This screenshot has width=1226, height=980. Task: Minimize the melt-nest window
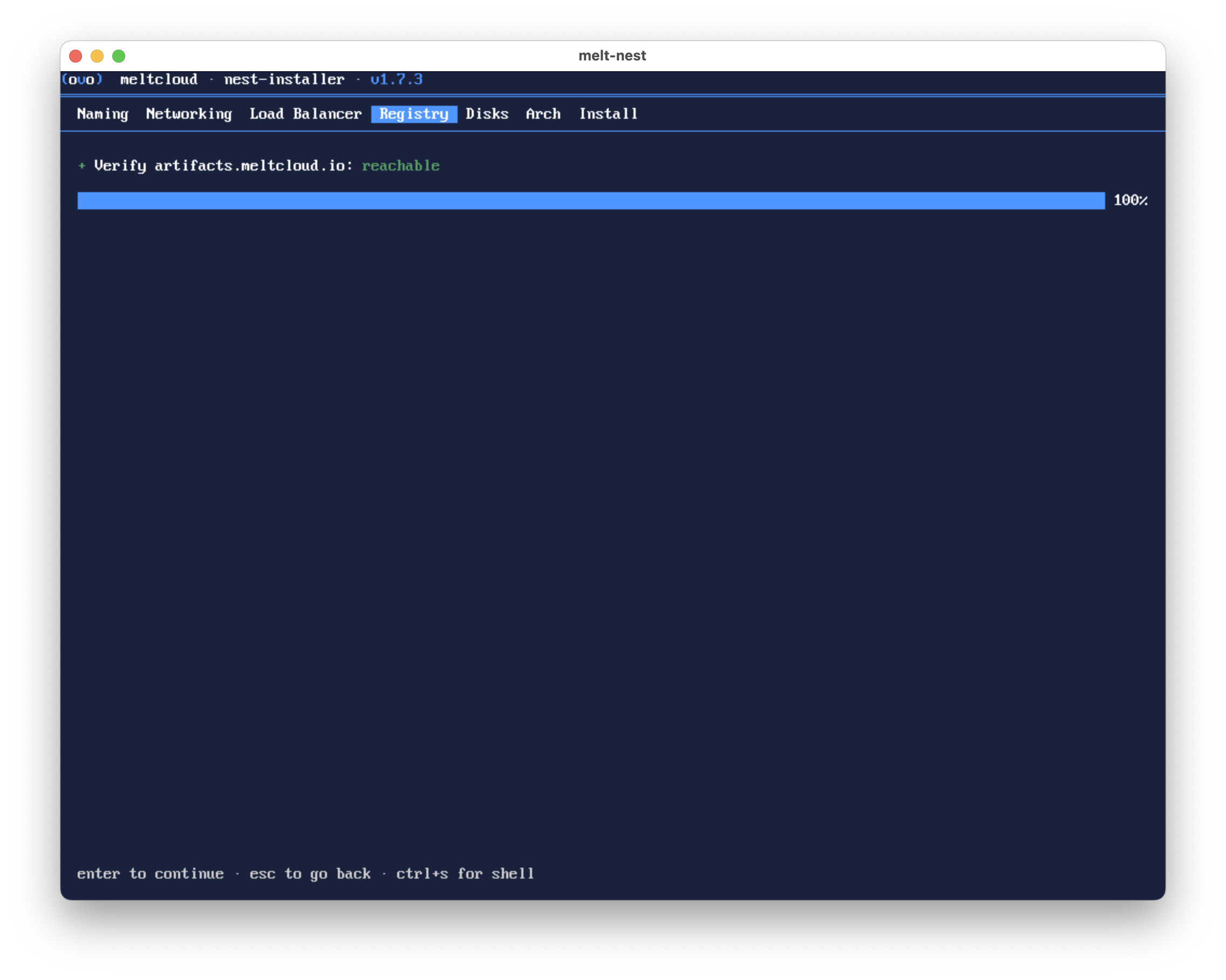(x=97, y=56)
